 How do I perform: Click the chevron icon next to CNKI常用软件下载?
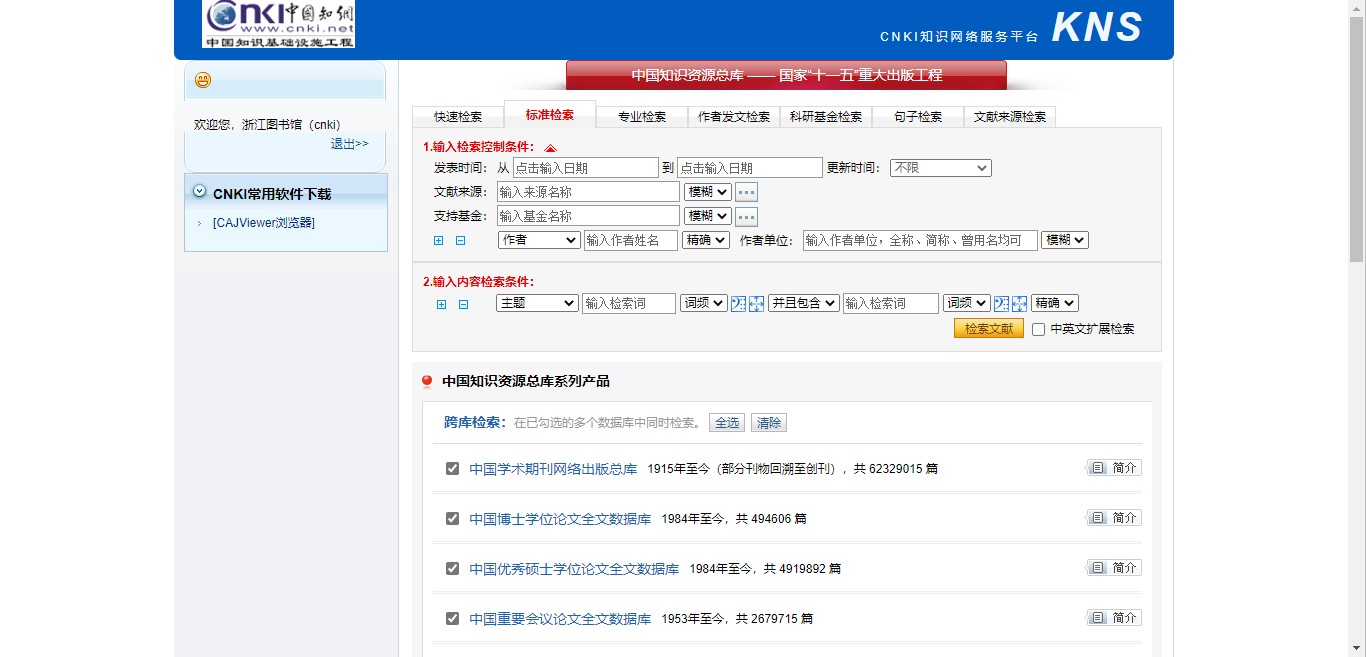click(199, 191)
